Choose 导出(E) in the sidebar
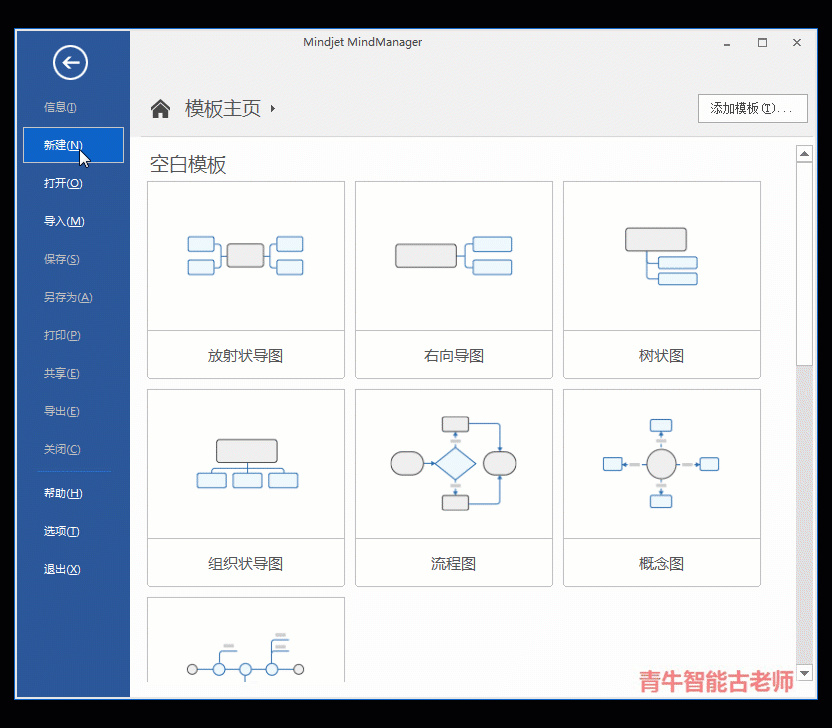The width and height of the screenshot is (832, 728). point(62,411)
